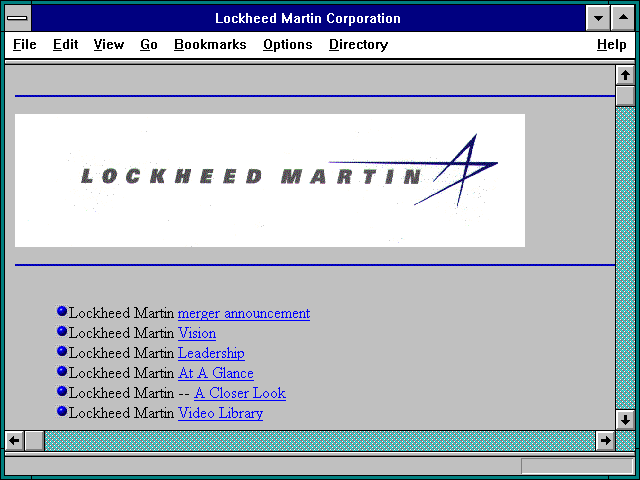This screenshot has height=480, width=640.
Task: Maximize the window with the up-arrow button
Action: pos(623,18)
